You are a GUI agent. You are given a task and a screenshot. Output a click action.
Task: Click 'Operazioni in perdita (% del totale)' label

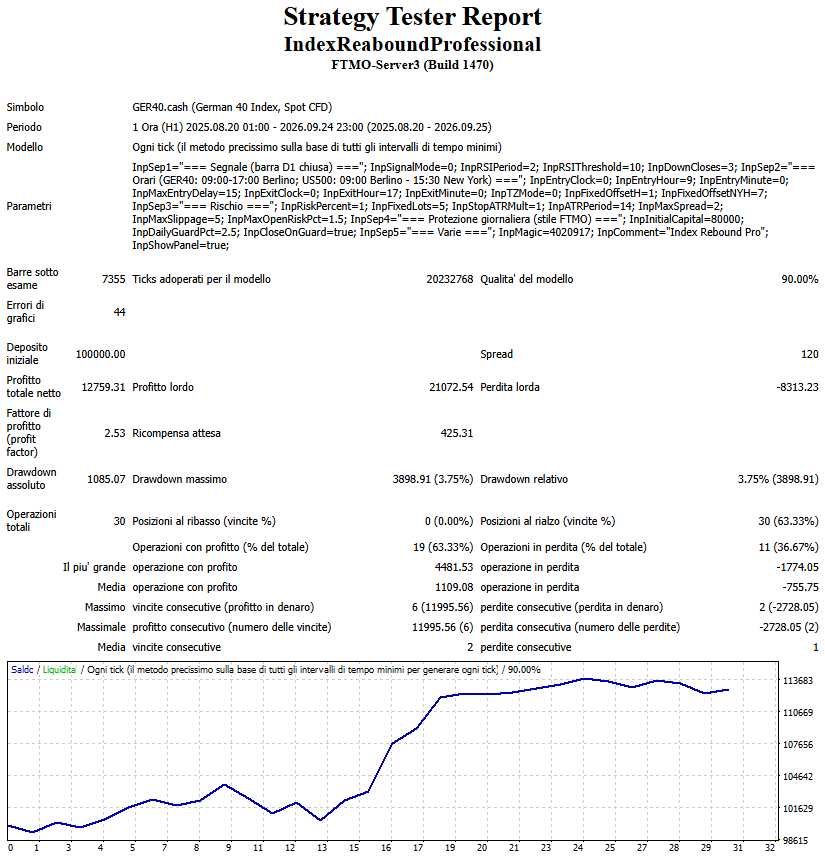564,547
